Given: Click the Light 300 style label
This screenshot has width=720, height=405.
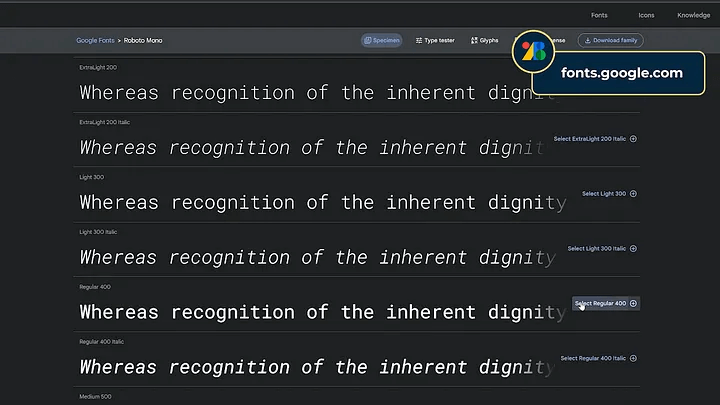Looking at the screenshot, I should click(x=91, y=177).
